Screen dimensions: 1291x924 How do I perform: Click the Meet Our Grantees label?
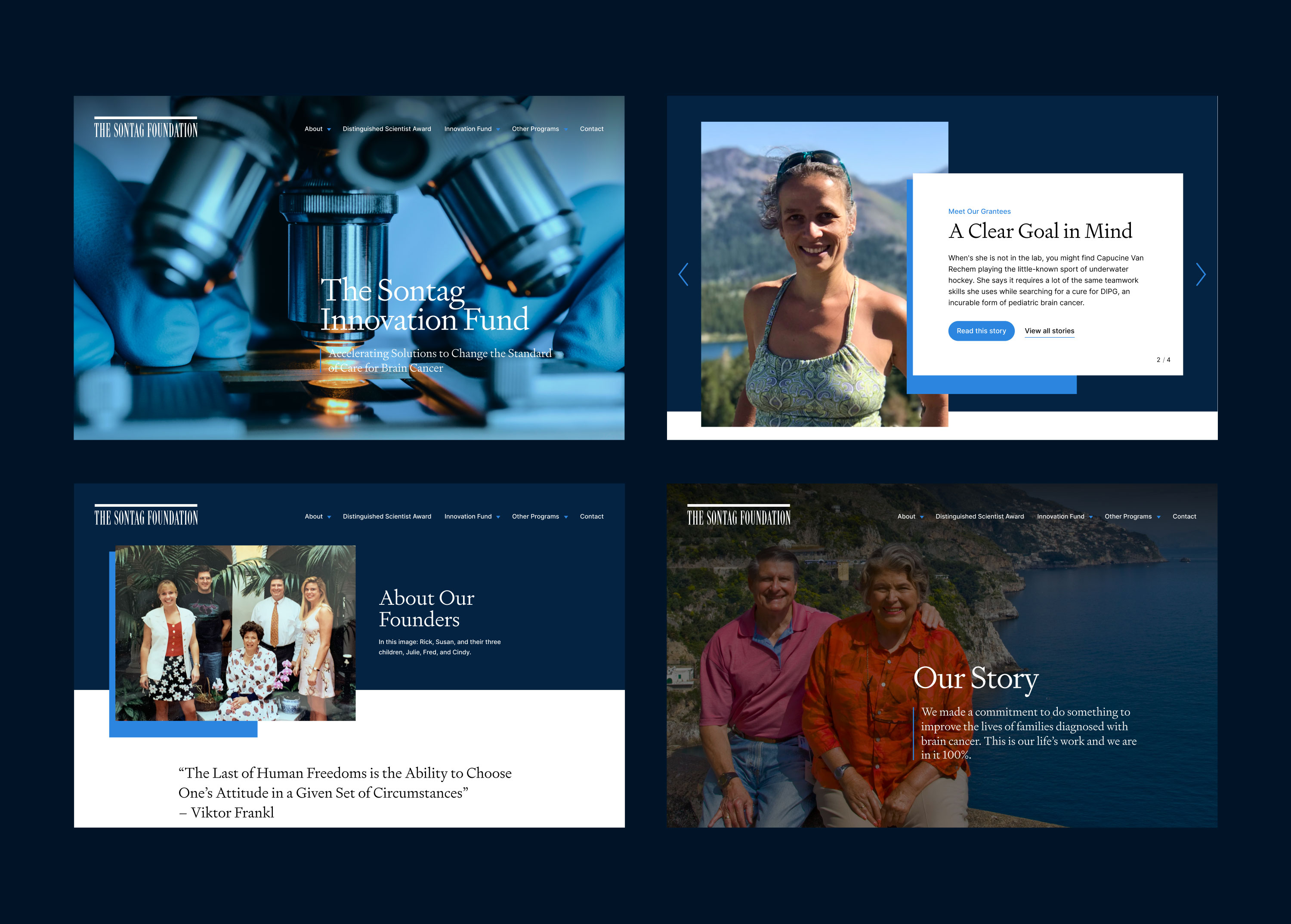979,212
